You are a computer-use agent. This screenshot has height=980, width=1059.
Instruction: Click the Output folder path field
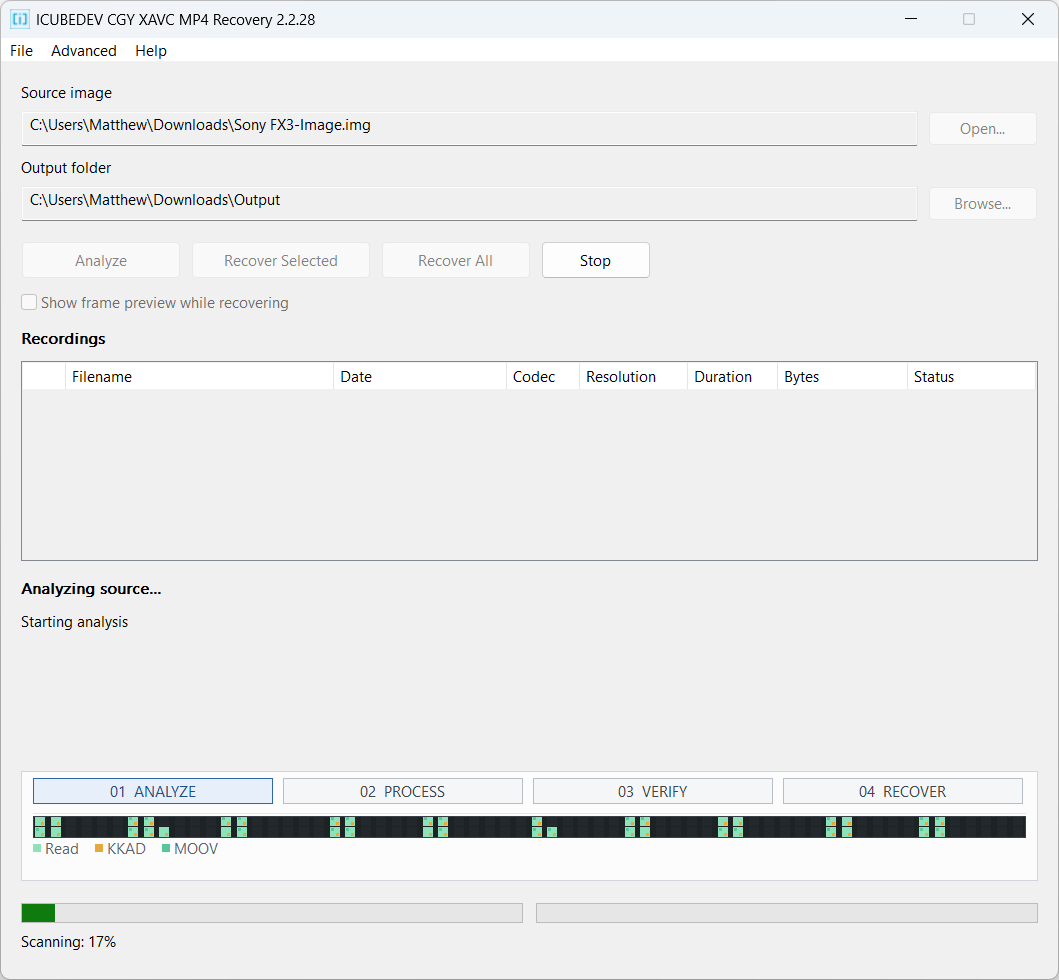tap(469, 203)
